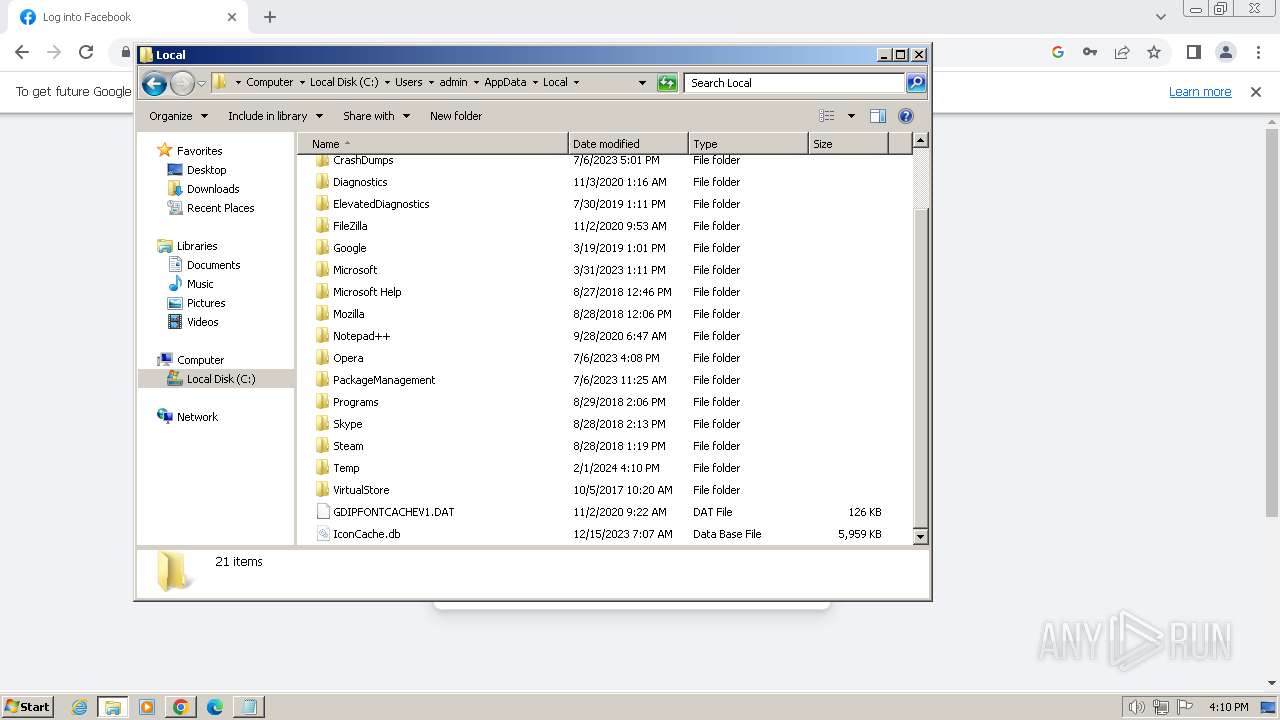Expand the AppData breadcrumb arrow

pyautogui.click(x=534, y=83)
